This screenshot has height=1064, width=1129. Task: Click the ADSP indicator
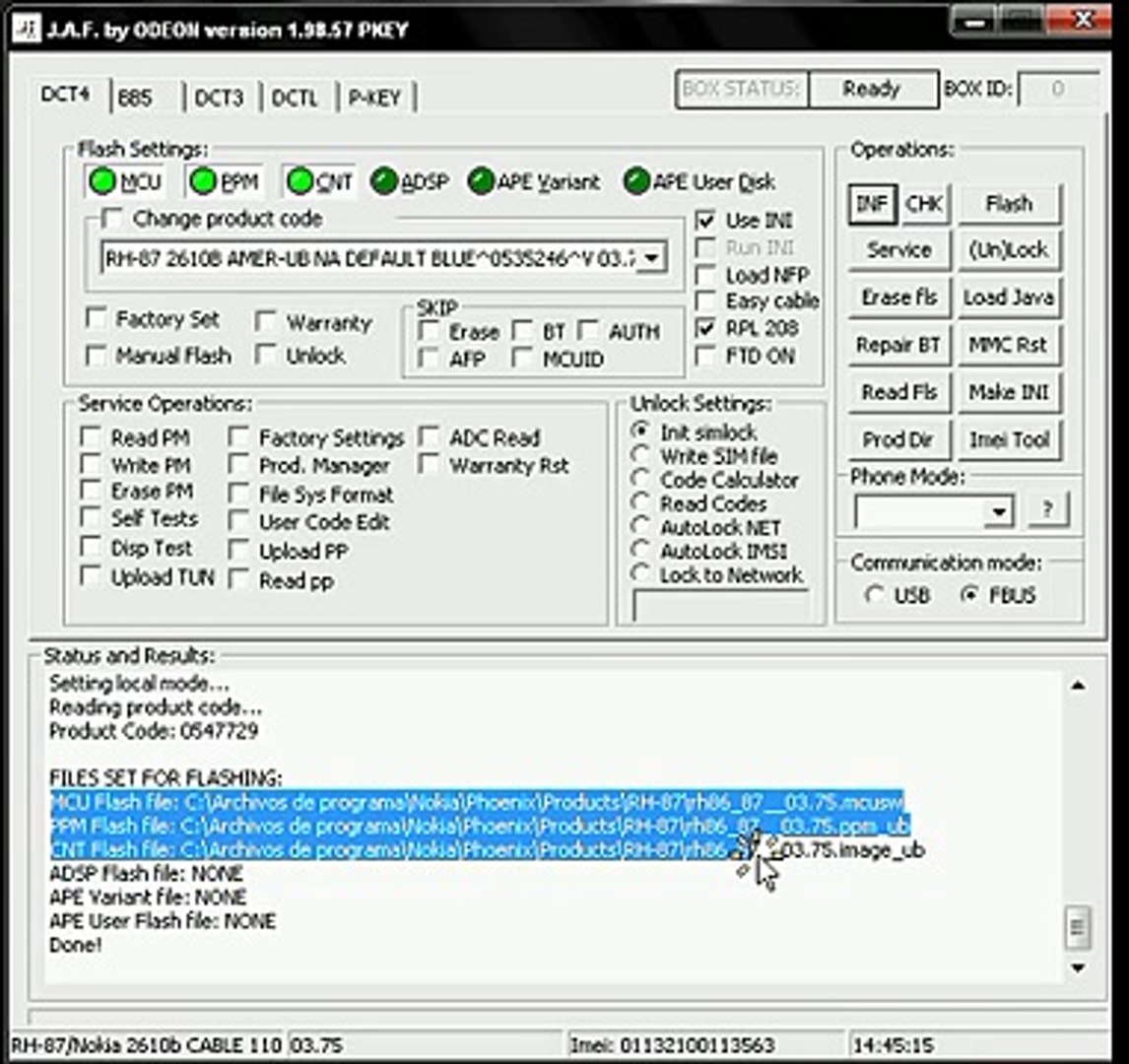pyautogui.click(x=410, y=181)
